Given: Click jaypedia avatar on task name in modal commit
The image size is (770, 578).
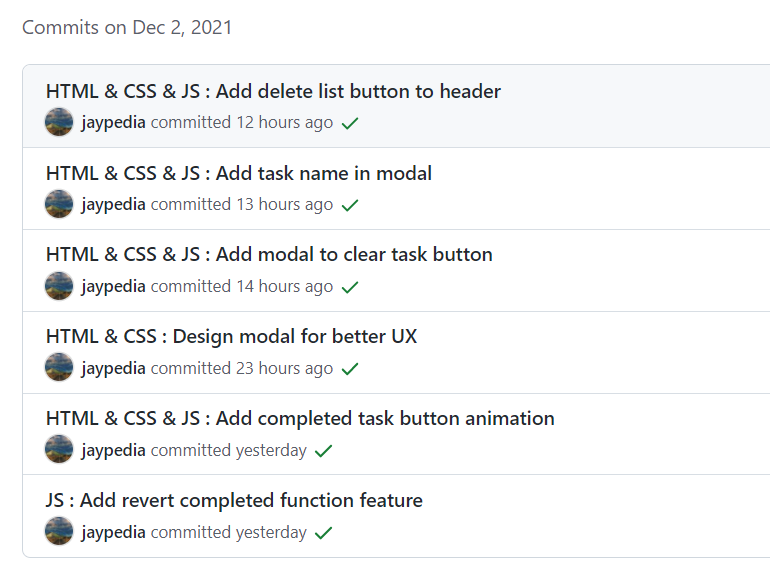Looking at the screenshot, I should point(59,204).
